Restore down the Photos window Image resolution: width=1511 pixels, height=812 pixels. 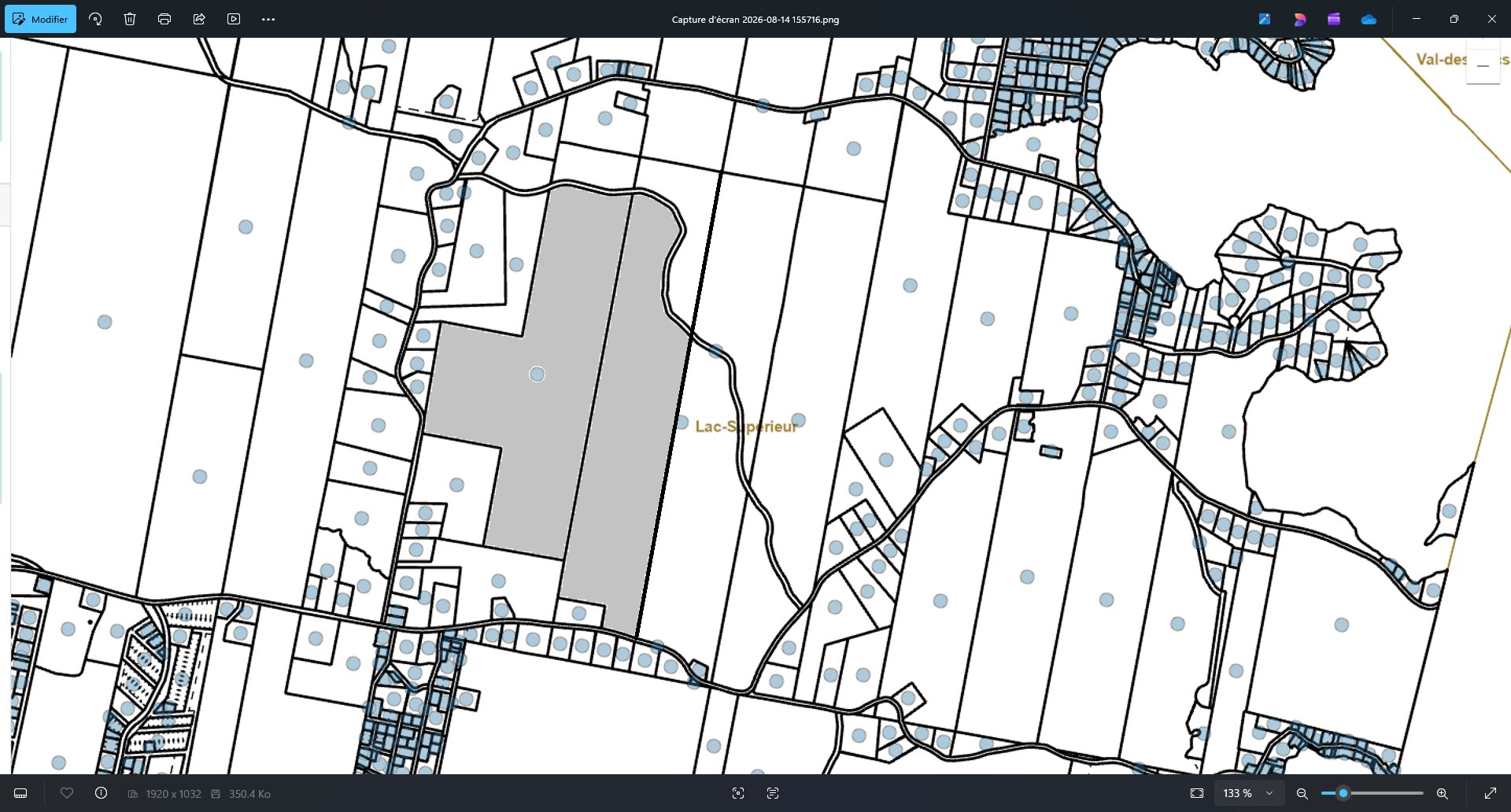(x=1454, y=19)
